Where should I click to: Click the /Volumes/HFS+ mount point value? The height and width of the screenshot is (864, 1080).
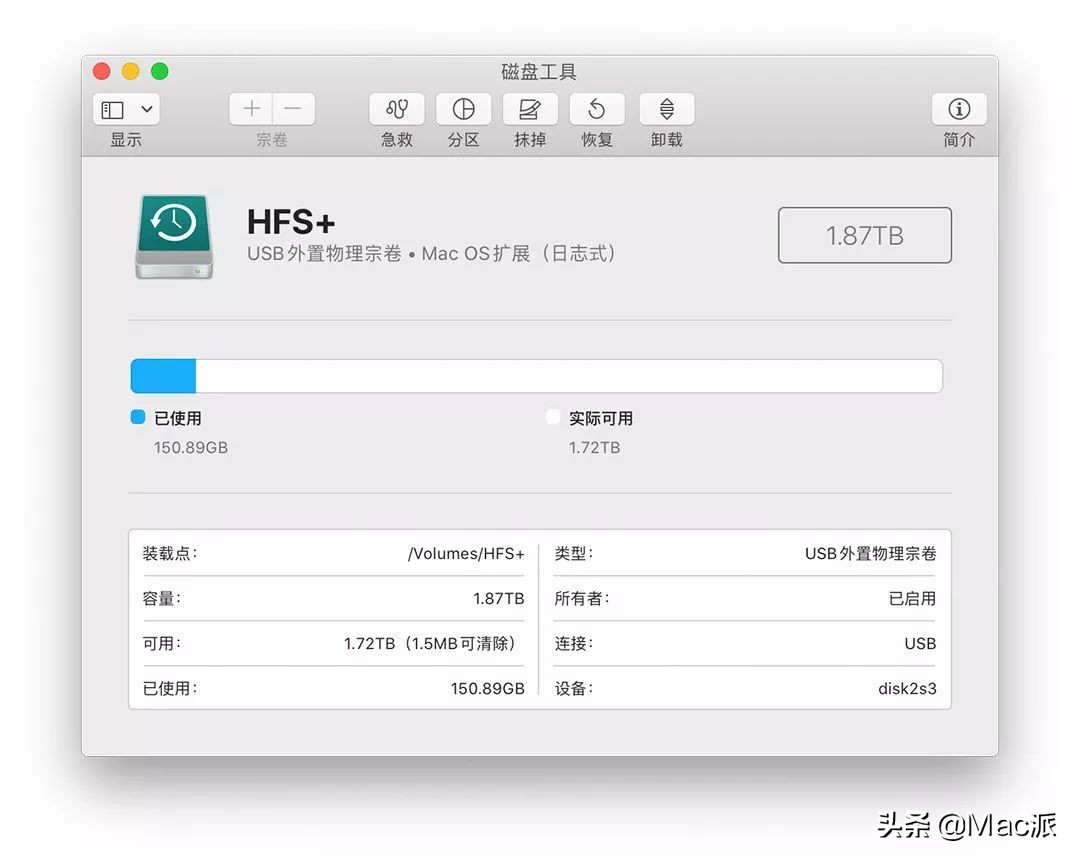[465, 553]
